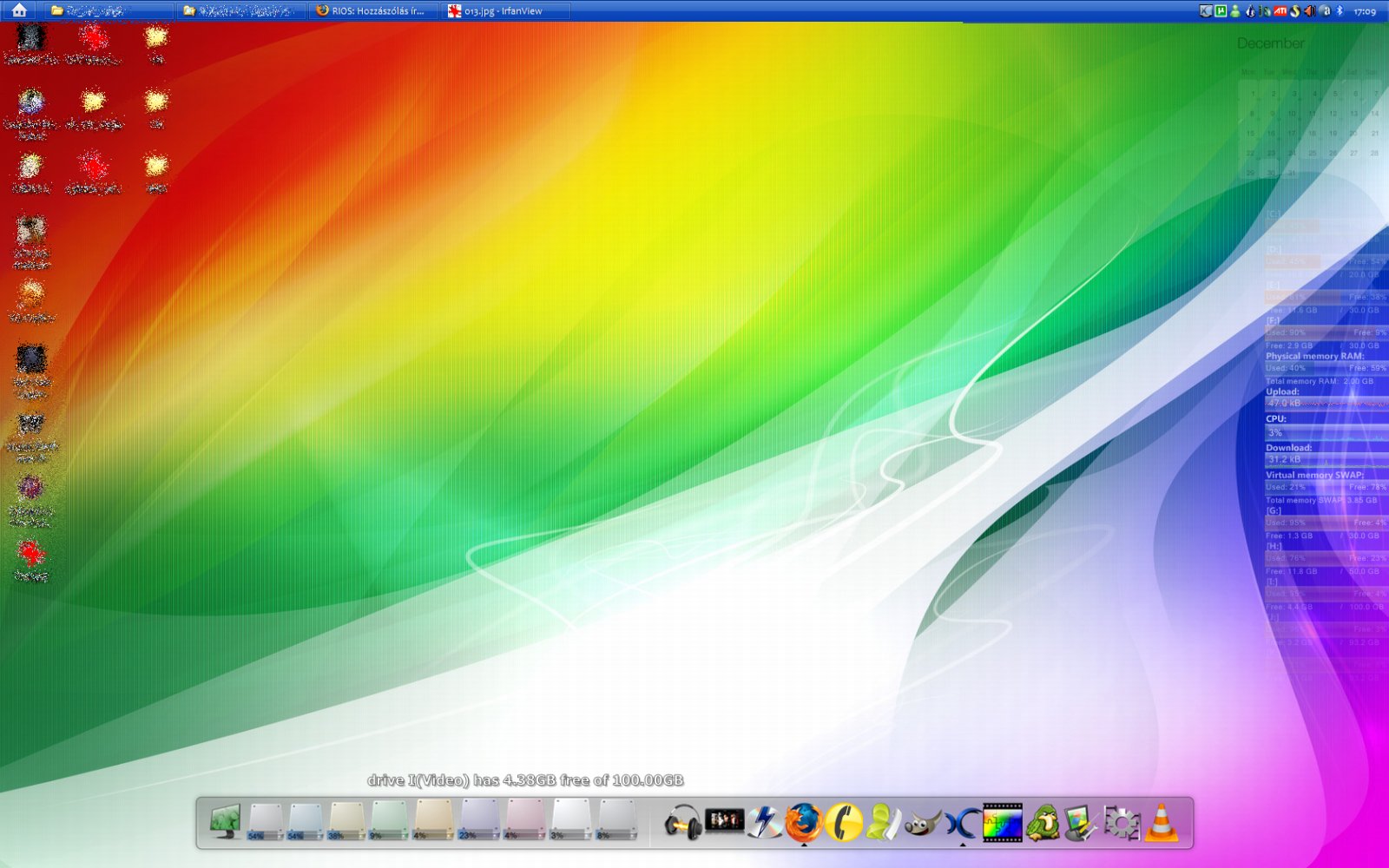Screen dimensions: 1389x868
Task: Open the avast 'a' tray icon
Action: (x=1325, y=11)
